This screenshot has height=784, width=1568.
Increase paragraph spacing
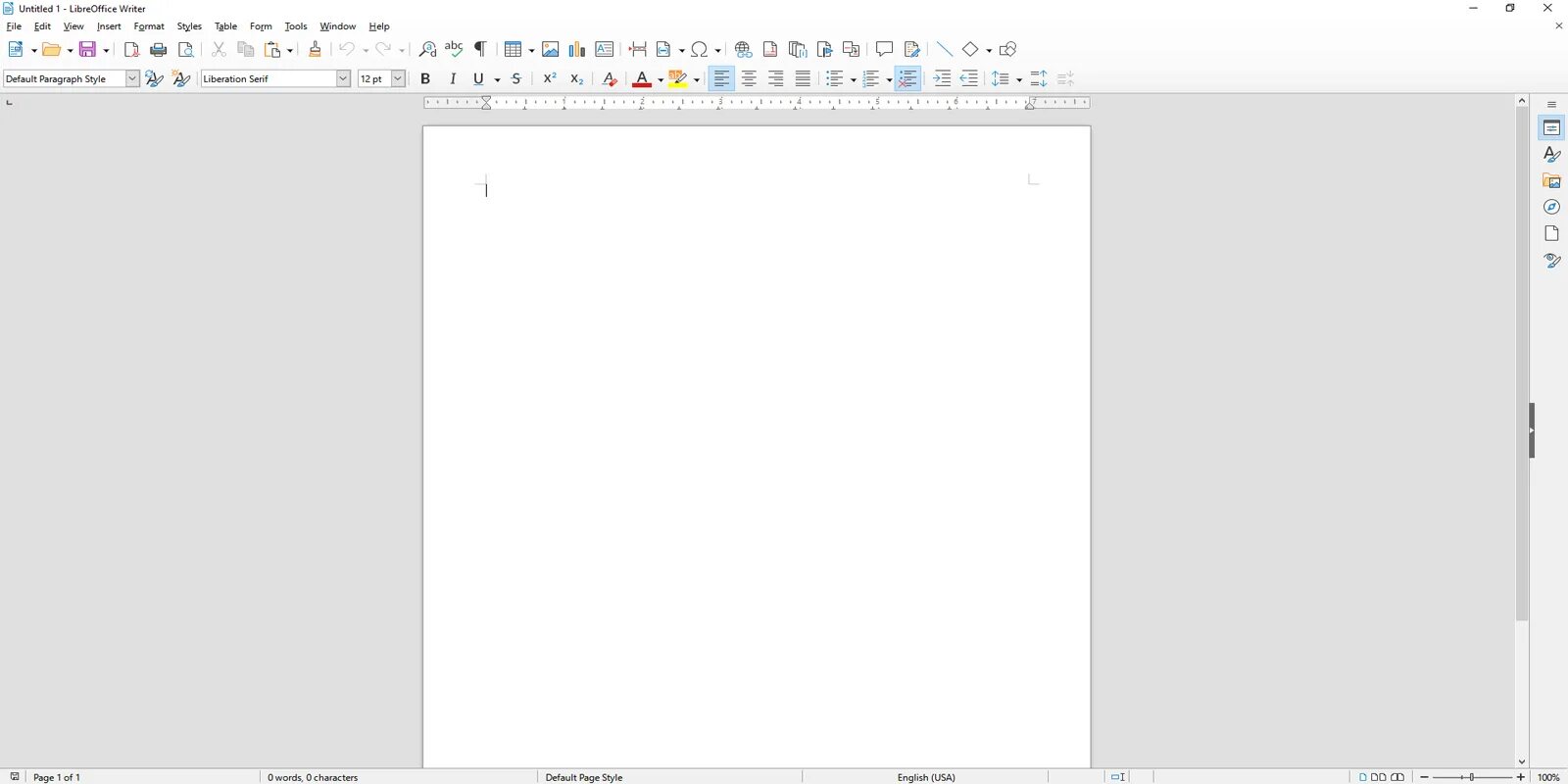click(x=1039, y=78)
